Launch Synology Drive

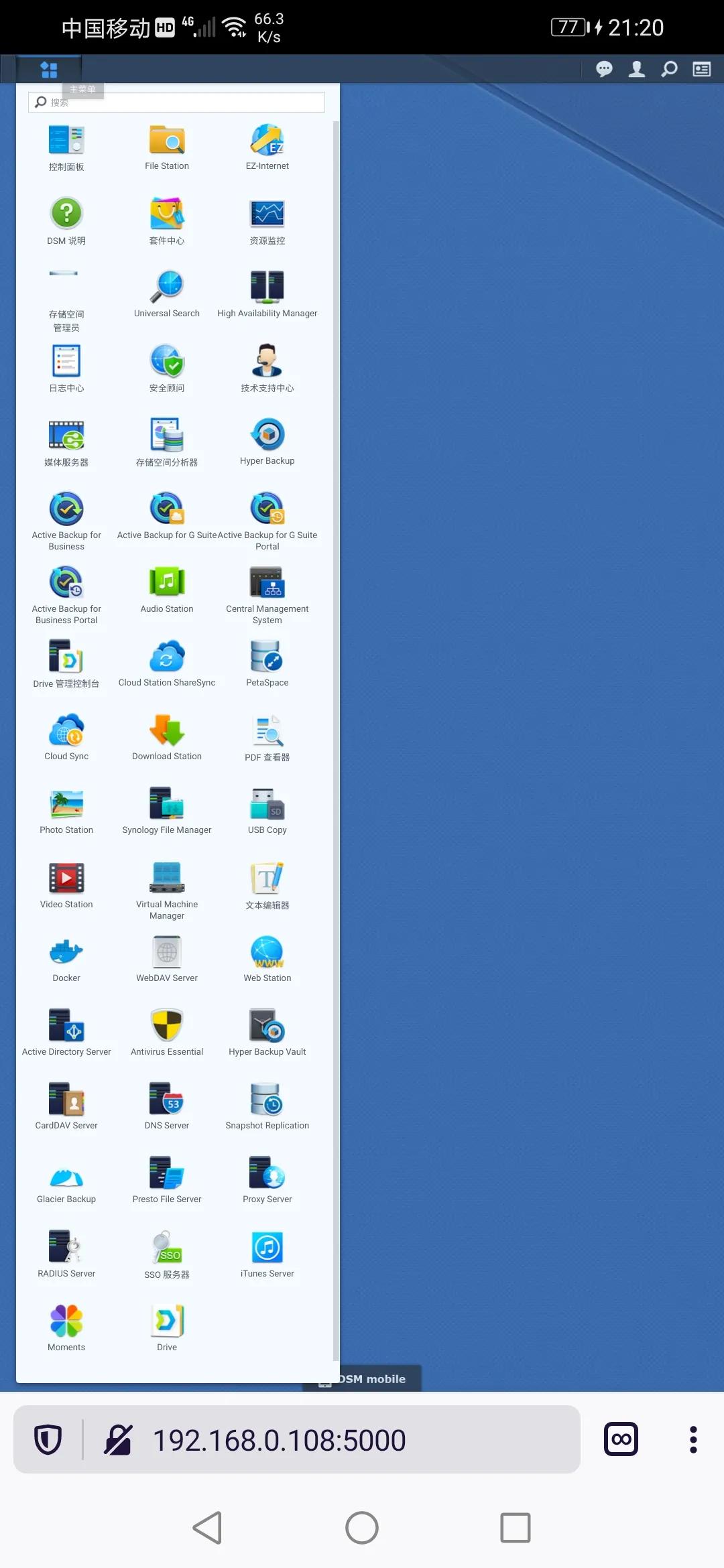click(x=167, y=1327)
